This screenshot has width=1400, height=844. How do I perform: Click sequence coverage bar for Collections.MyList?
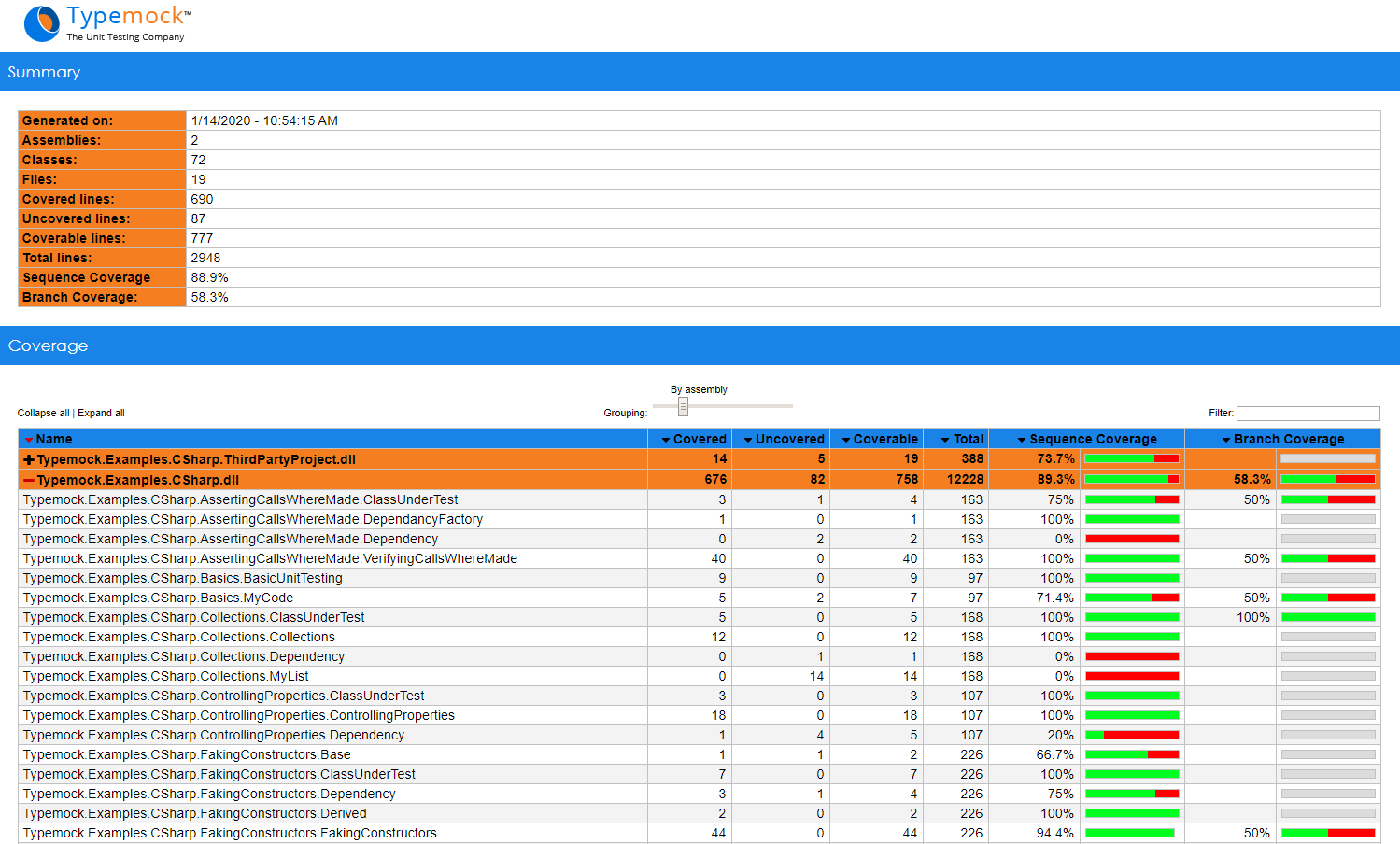coord(1132,676)
